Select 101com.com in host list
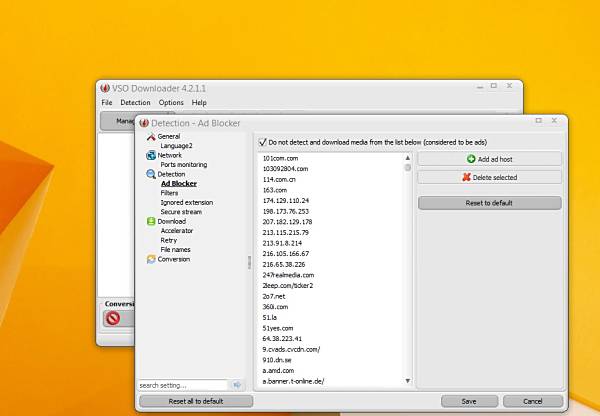This screenshot has height=416, width=600. click(280, 158)
